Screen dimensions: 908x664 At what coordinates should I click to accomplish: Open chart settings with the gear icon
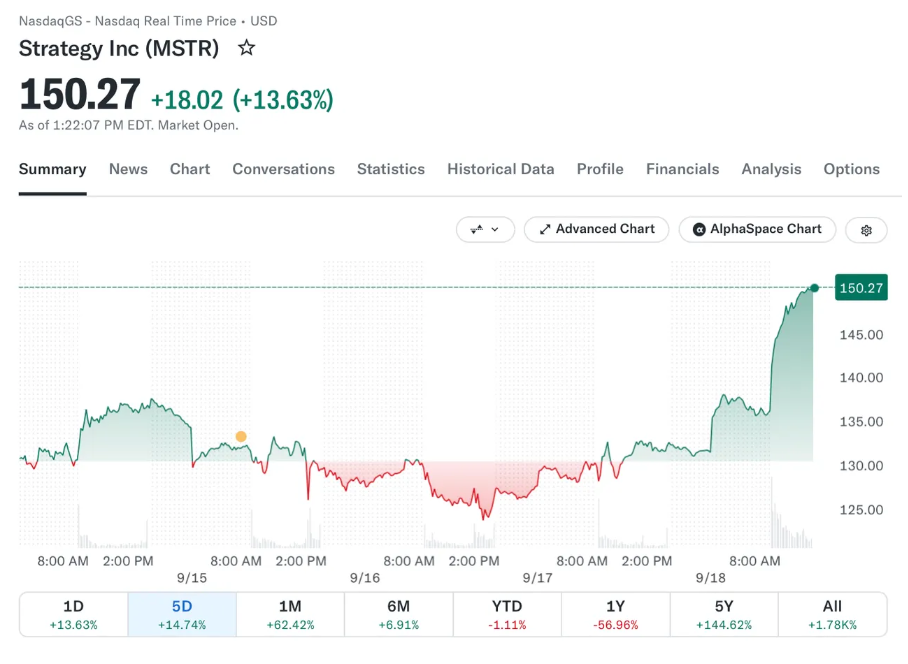(x=866, y=230)
